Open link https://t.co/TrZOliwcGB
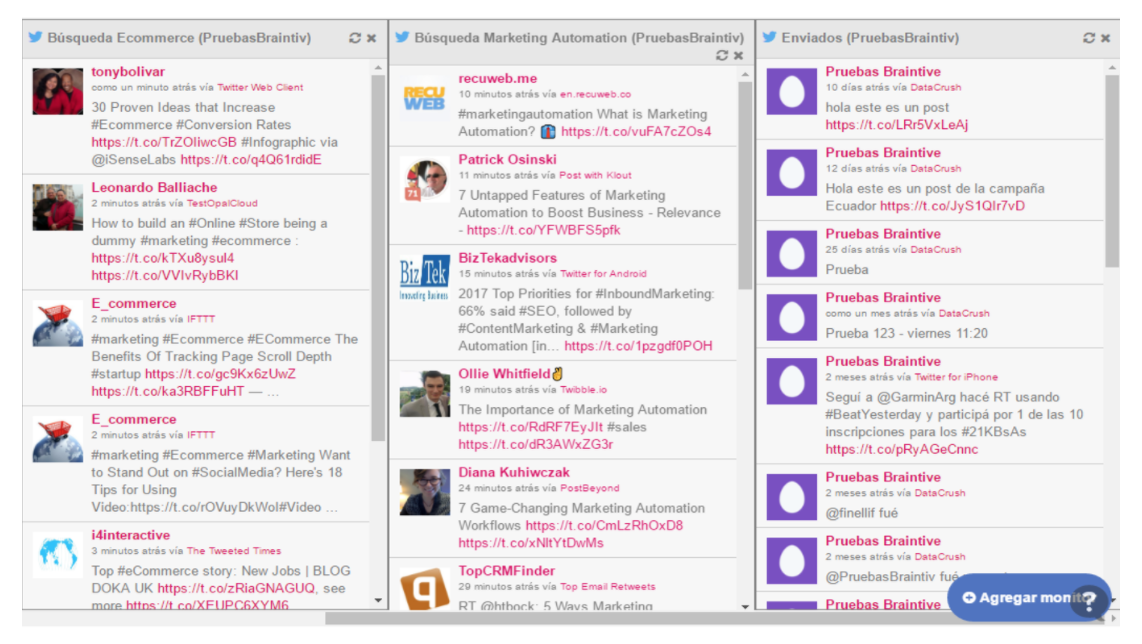1142x644 pixels. 164,142
